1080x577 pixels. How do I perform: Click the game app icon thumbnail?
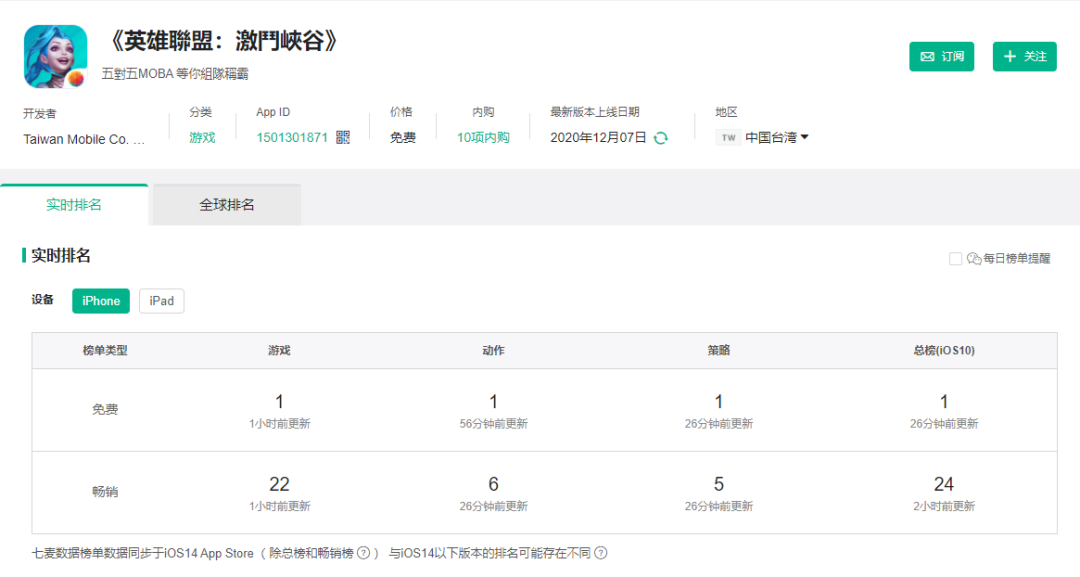click(55, 56)
